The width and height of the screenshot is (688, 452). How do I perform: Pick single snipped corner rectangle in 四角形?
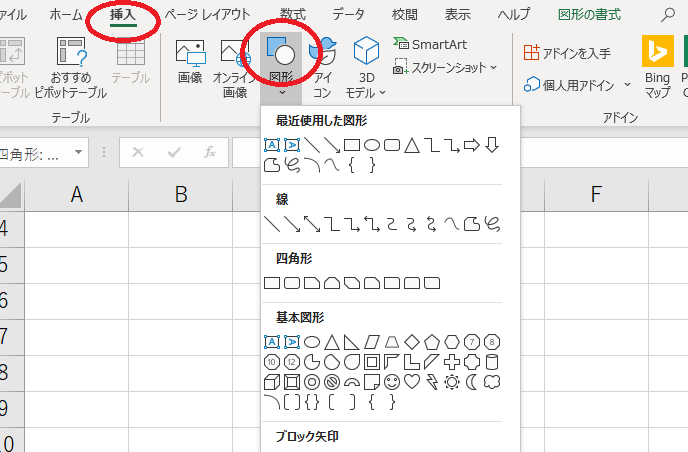pos(312,283)
